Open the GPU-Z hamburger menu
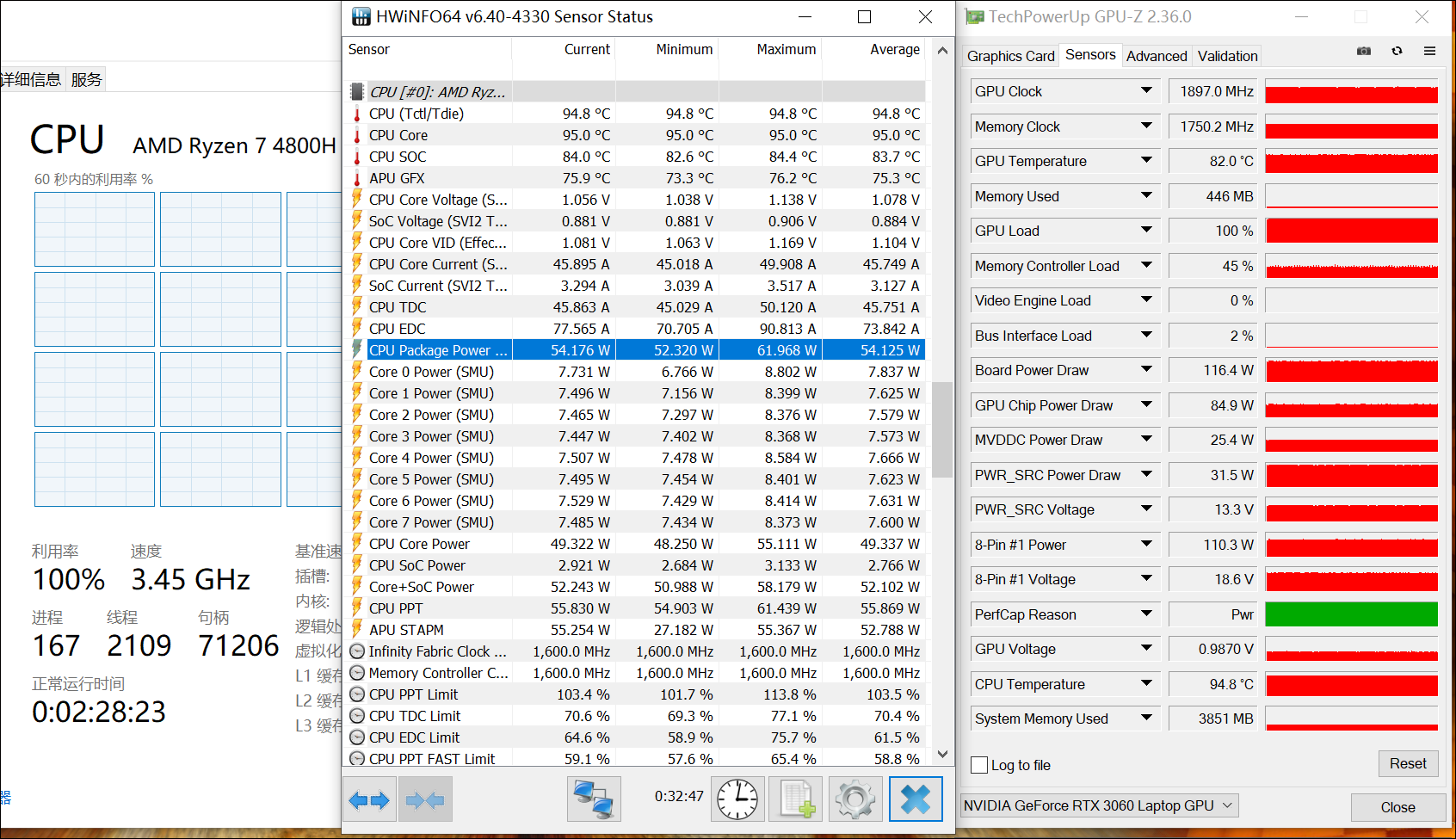Screen dimensions: 1456x839 point(1429,52)
